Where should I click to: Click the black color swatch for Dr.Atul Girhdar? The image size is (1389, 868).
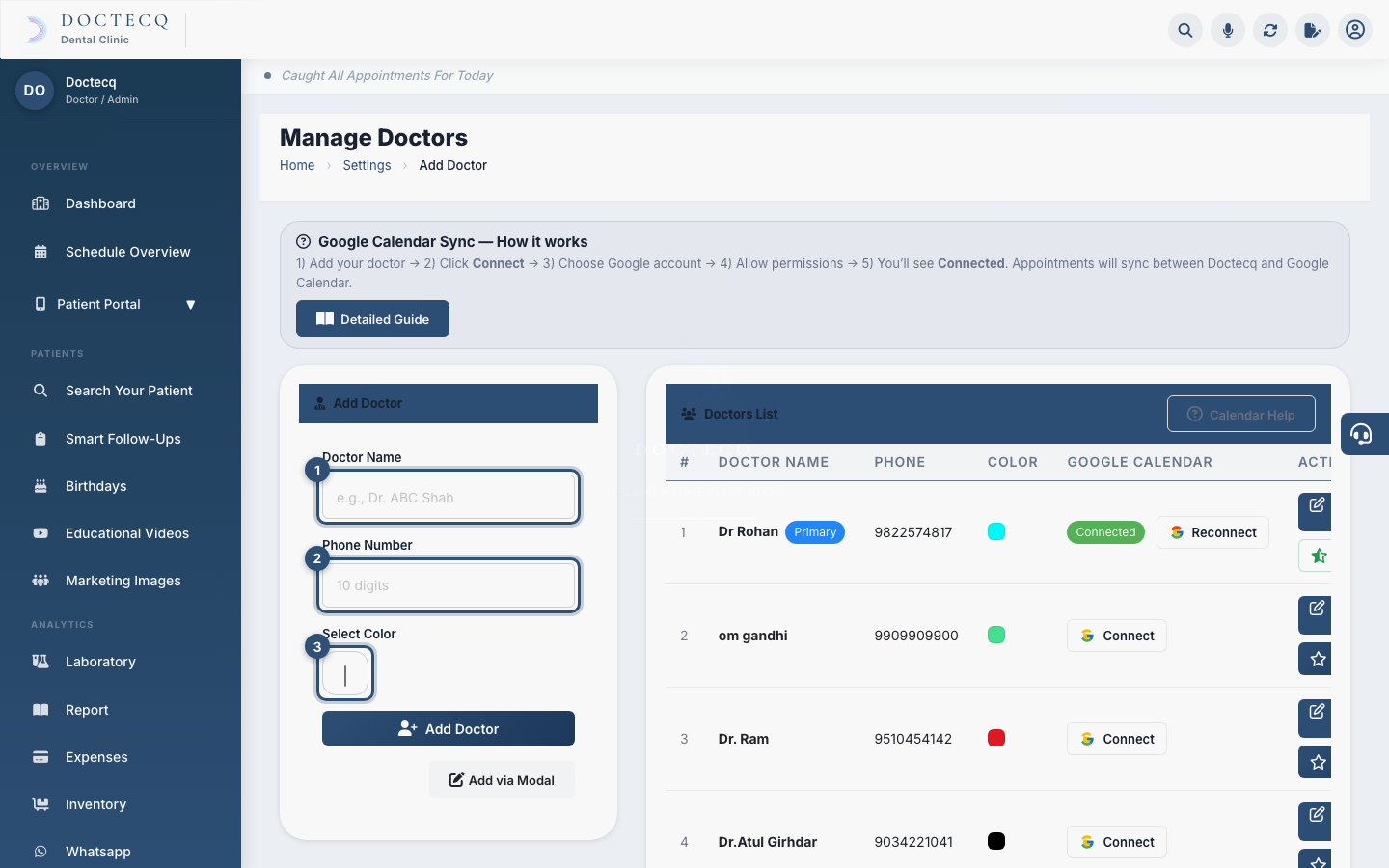pyautogui.click(x=996, y=841)
